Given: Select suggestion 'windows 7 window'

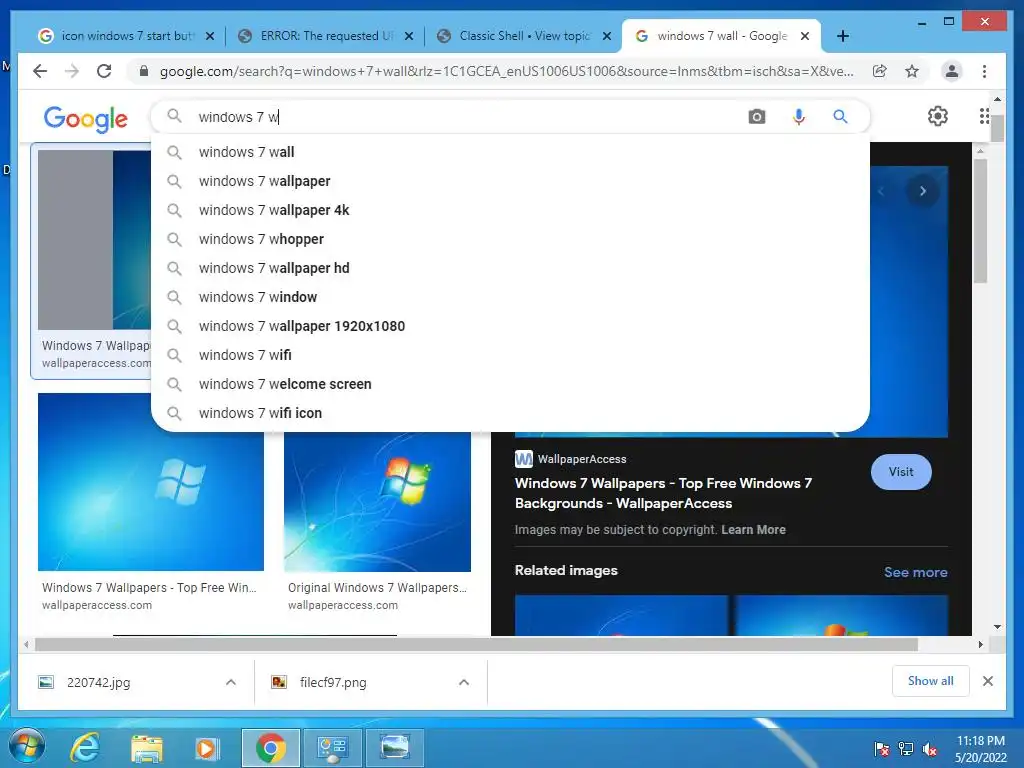Looking at the screenshot, I should [x=510, y=297].
